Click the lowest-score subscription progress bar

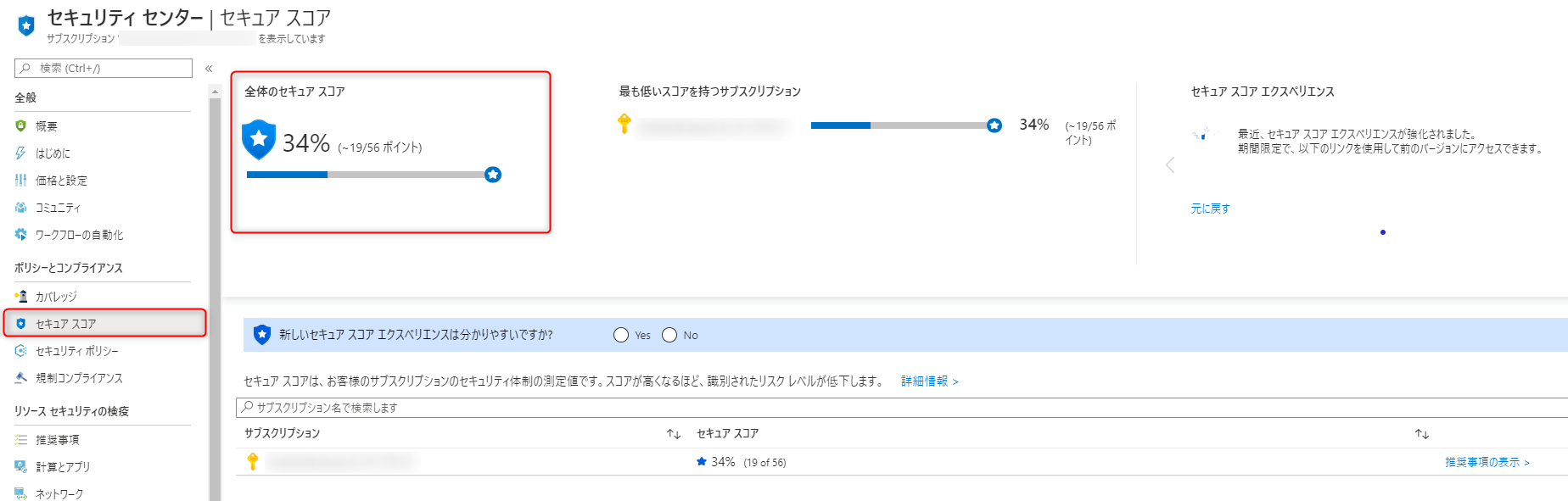point(906,125)
